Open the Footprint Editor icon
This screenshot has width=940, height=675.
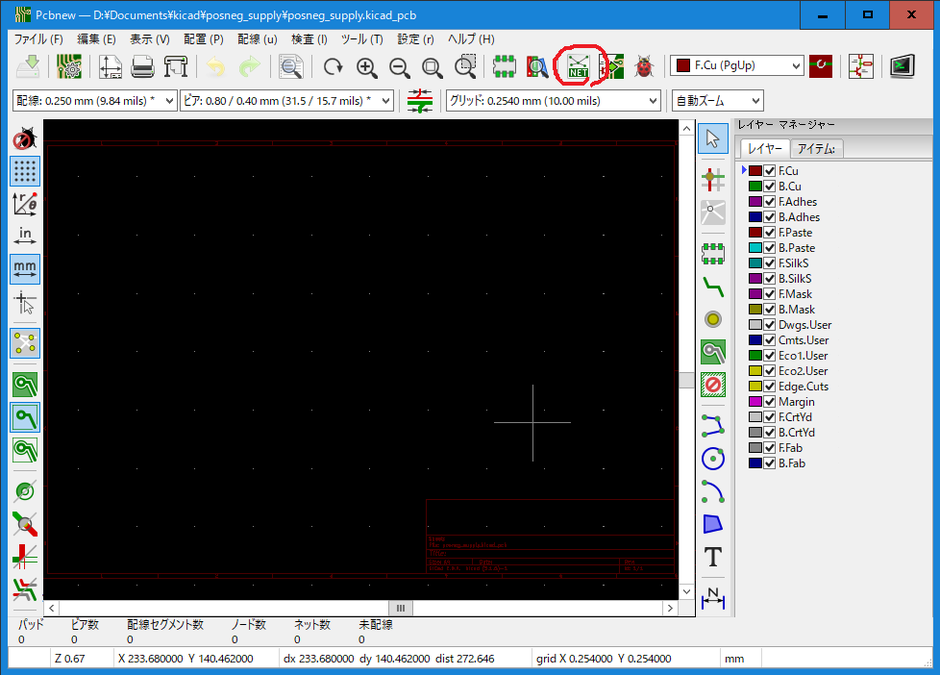click(x=504, y=67)
